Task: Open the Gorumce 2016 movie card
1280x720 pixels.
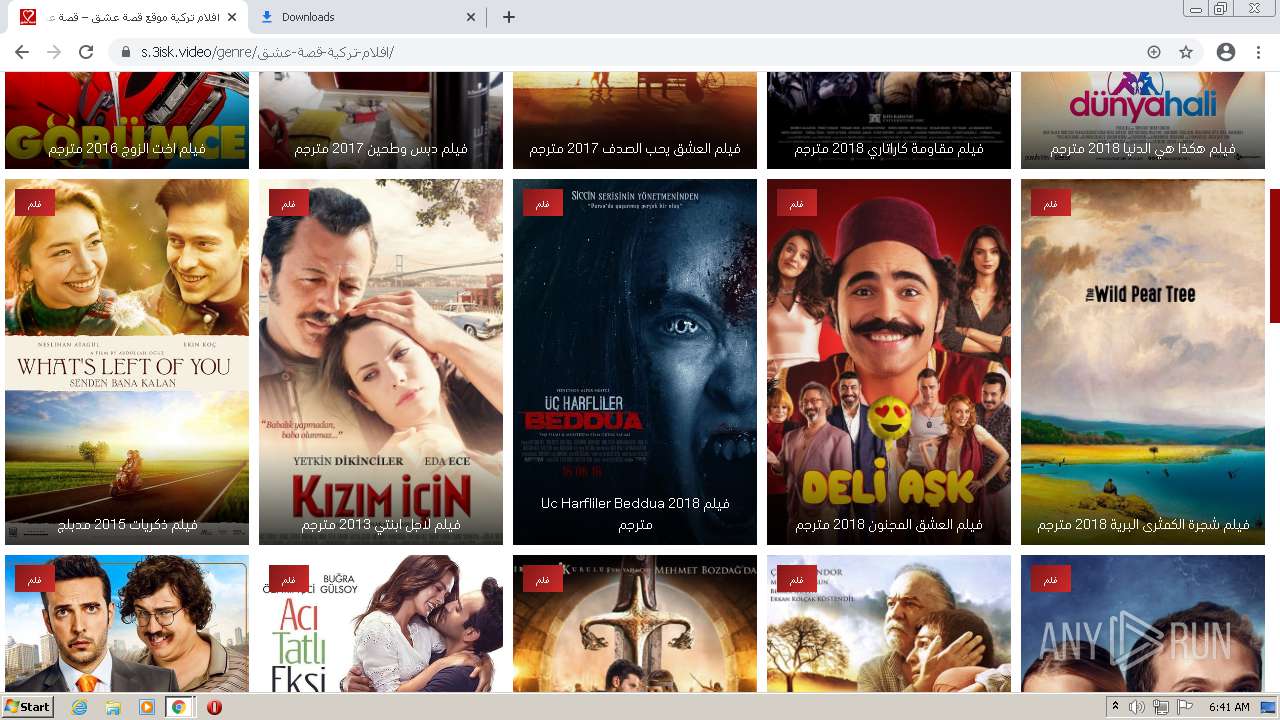Action: (127, 121)
